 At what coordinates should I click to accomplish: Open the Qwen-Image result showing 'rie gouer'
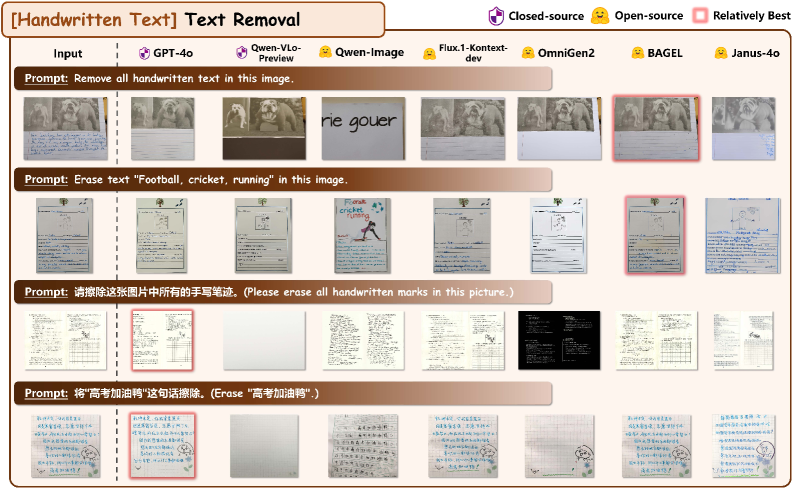pos(363,129)
